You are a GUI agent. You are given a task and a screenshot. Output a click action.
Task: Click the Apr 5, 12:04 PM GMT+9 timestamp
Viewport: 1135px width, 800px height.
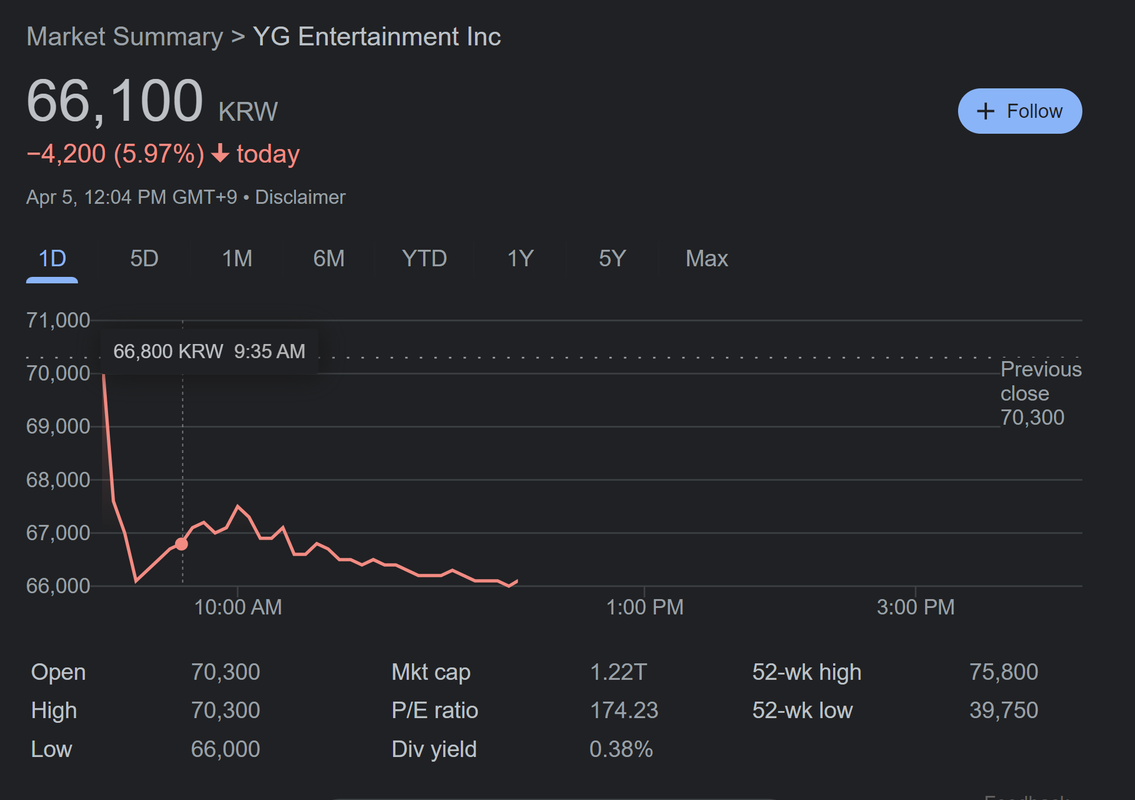point(131,197)
